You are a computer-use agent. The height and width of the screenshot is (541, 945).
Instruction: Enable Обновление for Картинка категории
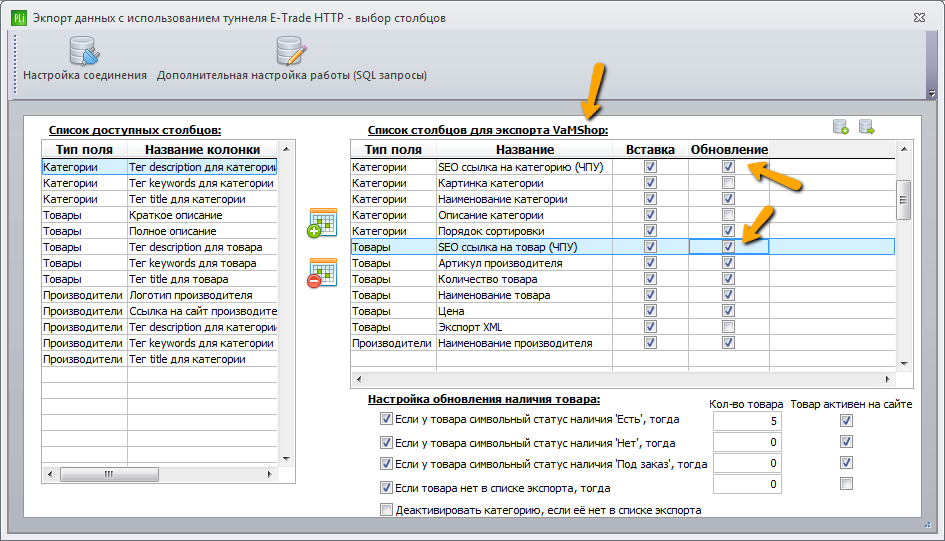pyautogui.click(x=729, y=183)
